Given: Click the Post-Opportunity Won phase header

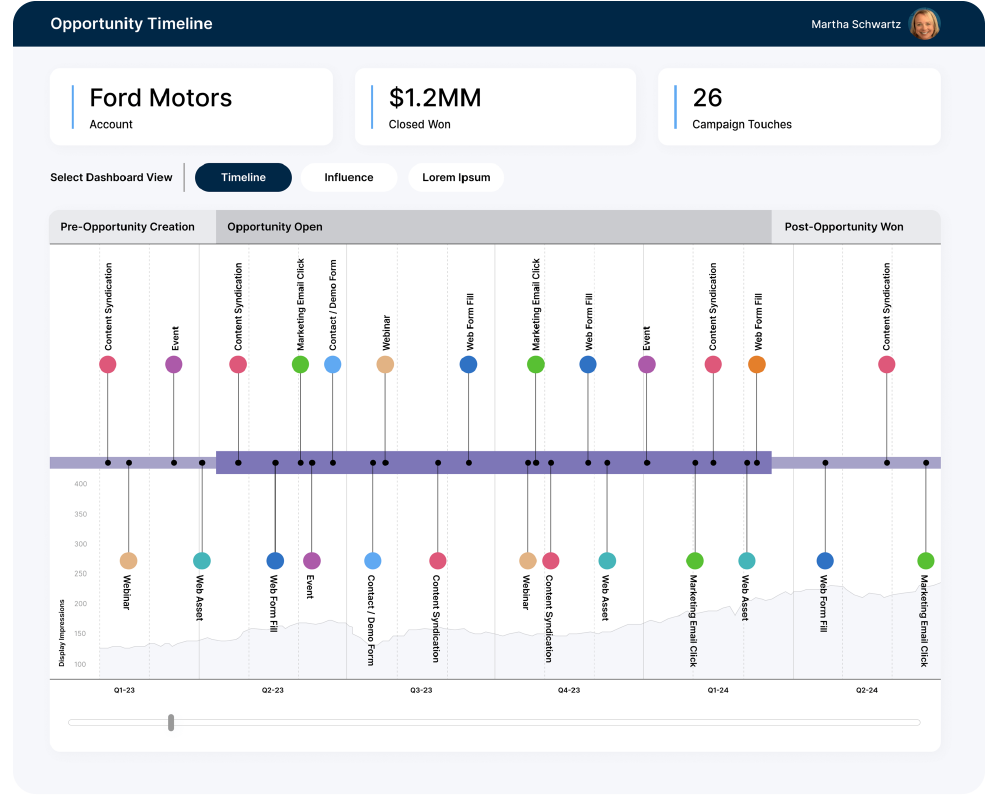Looking at the screenshot, I should 856,227.
